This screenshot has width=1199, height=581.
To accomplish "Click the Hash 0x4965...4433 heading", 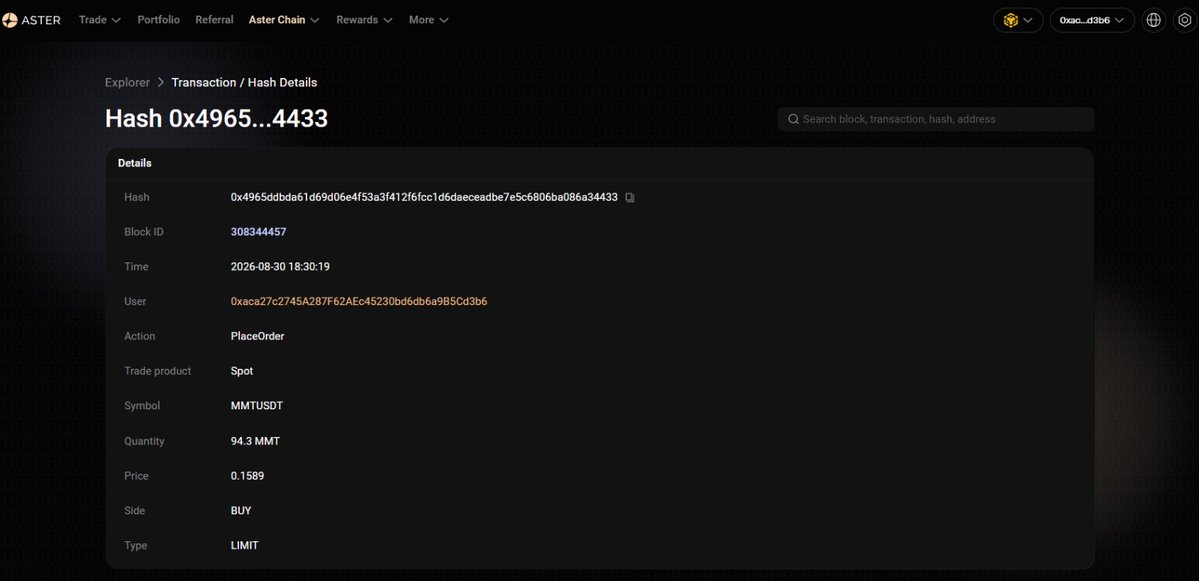I will 216,118.
